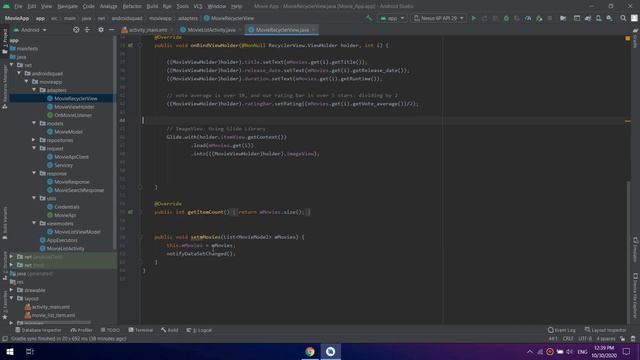Viewport: 640px width, 360px height.
Task: Collapse the response package folder
Action: coord(34,173)
